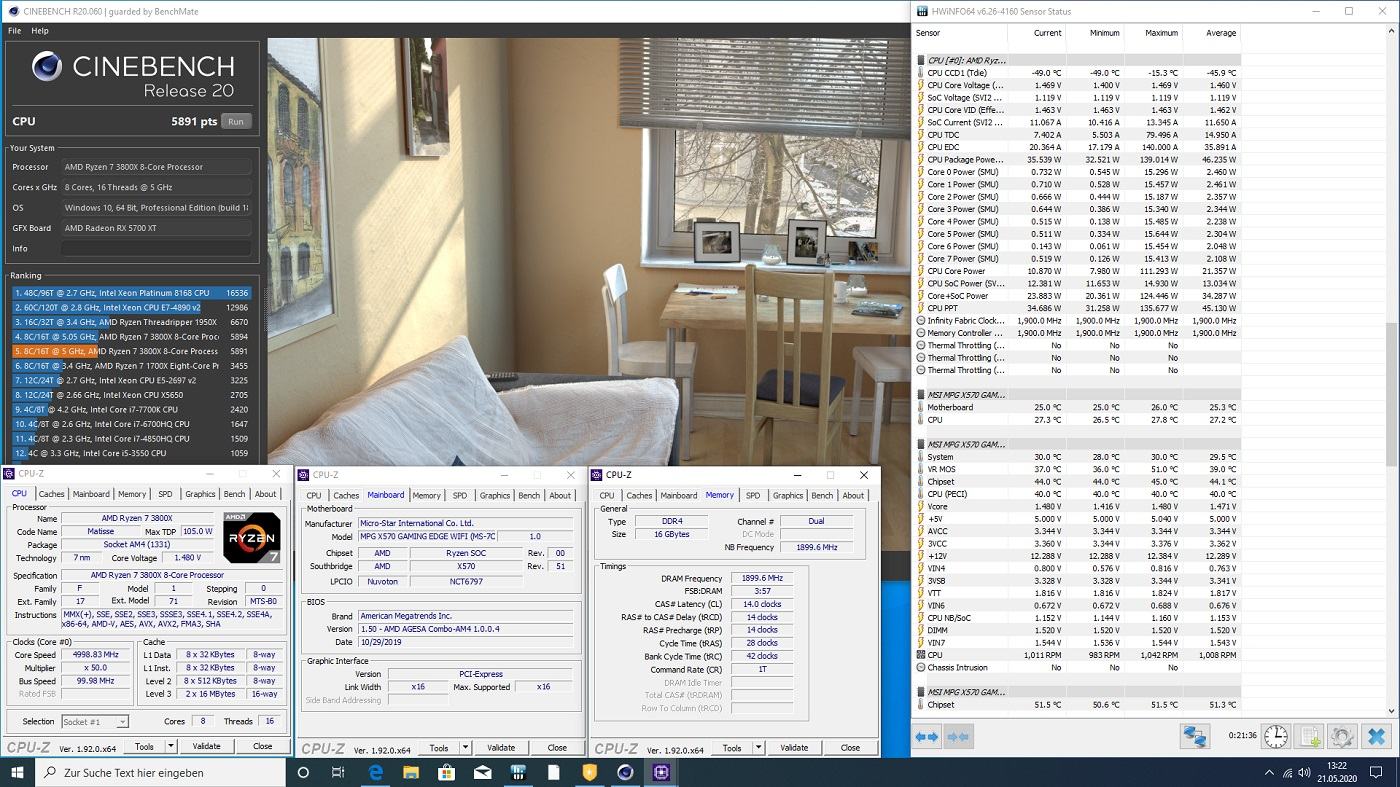Select the Chassis Intrusion sensor row
The height and width of the screenshot is (787, 1400).
click(x=1078, y=667)
